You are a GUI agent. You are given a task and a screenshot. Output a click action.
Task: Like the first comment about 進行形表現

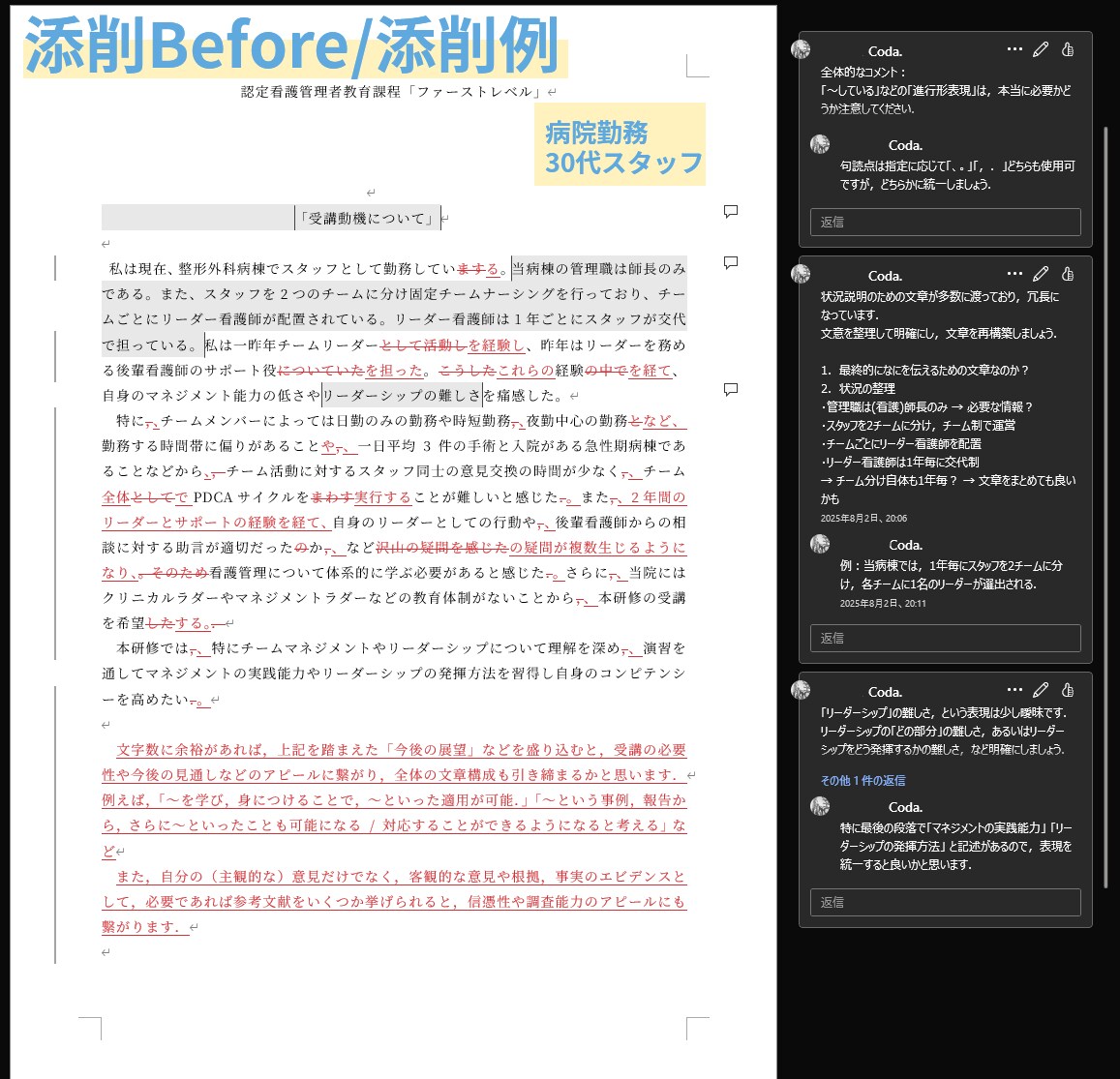(1068, 49)
